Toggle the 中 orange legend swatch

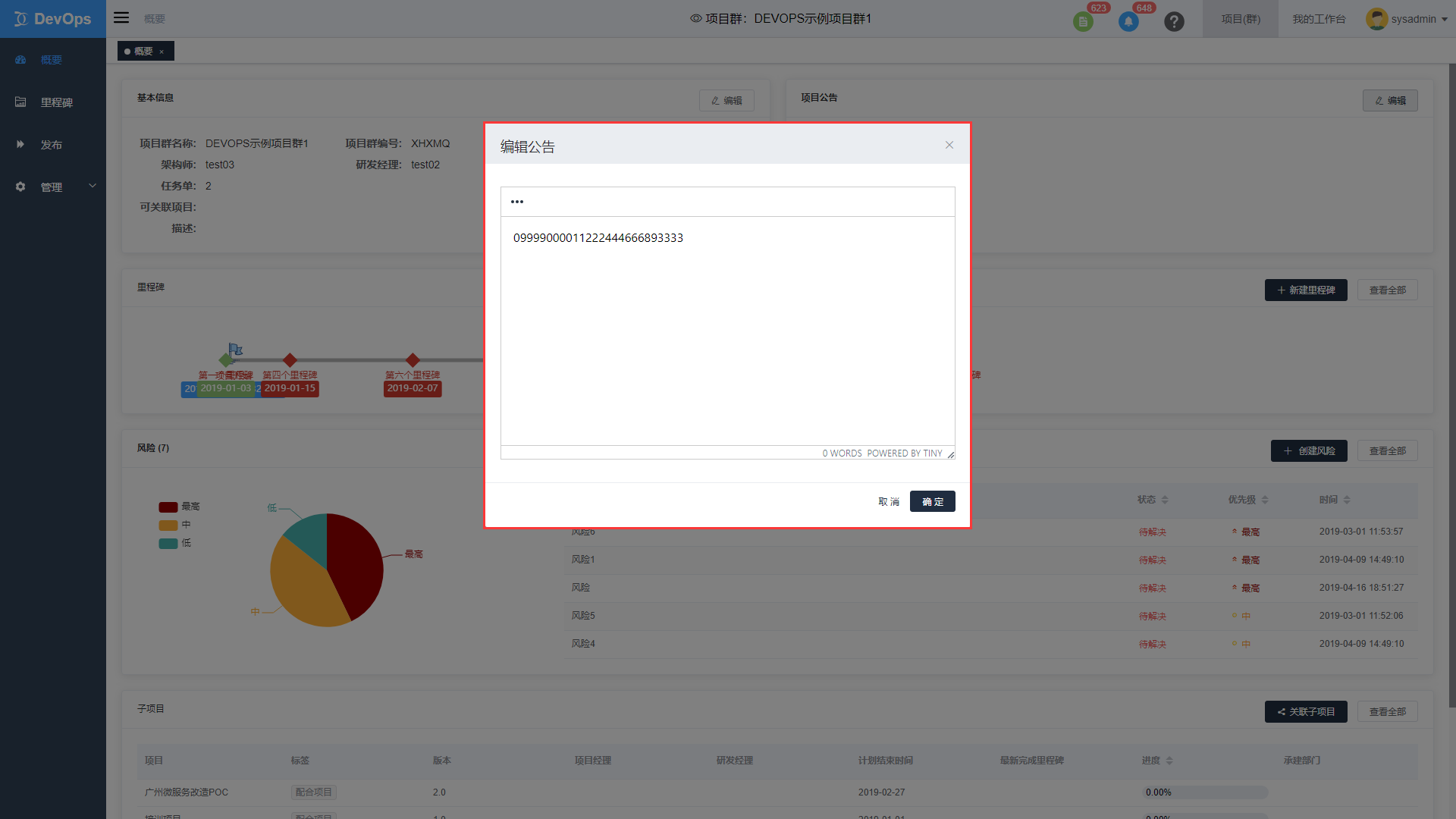(x=168, y=526)
